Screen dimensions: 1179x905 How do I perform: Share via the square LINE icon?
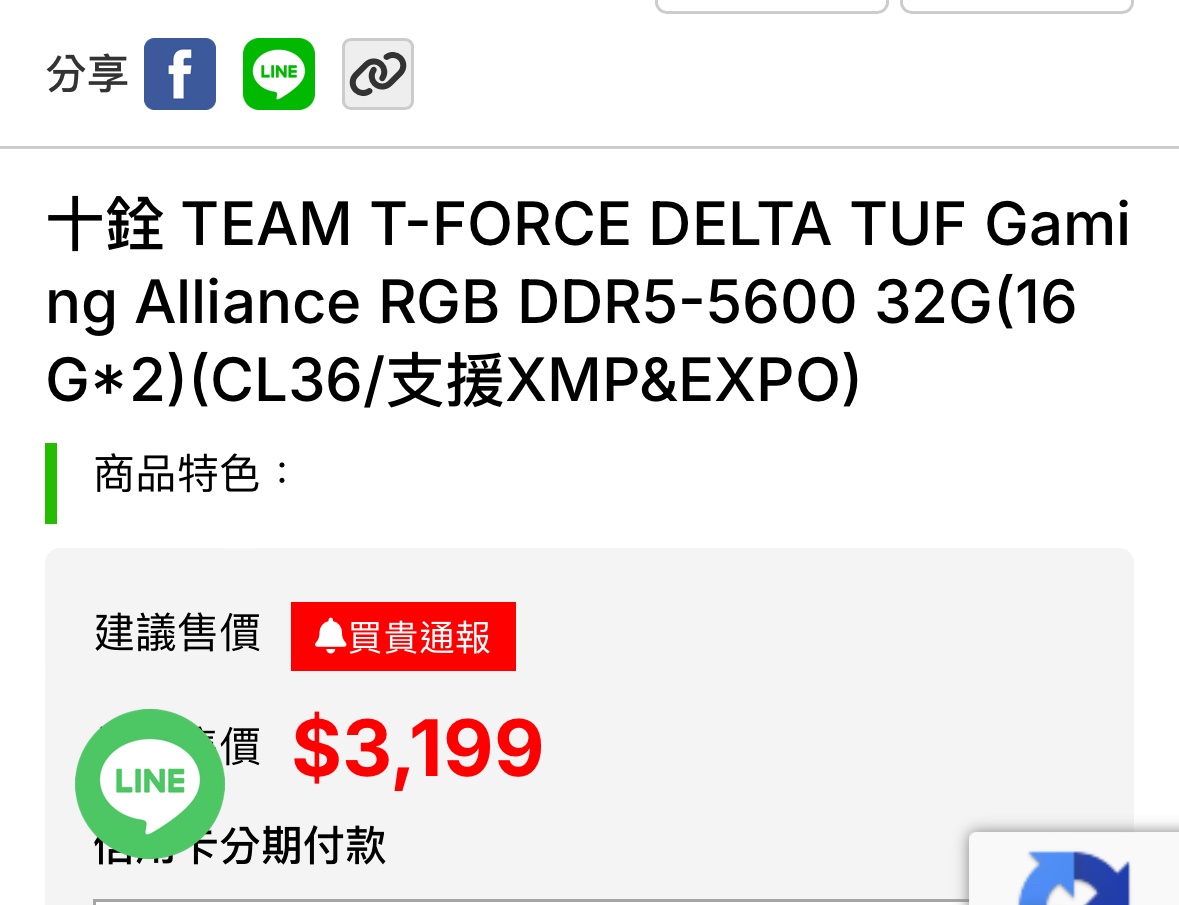[279, 74]
